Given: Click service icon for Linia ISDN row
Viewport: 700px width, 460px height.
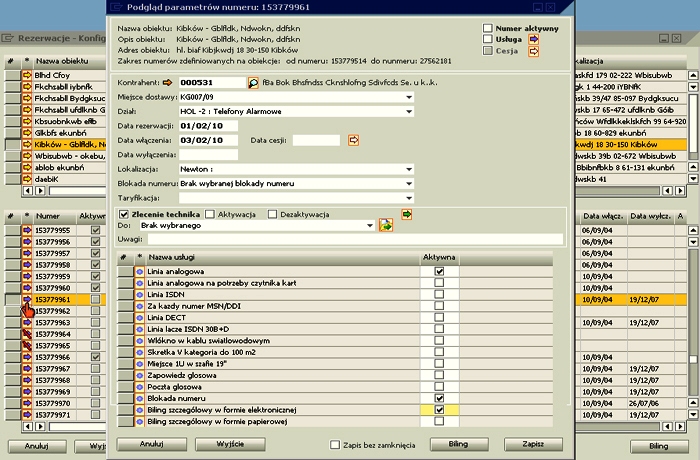Looking at the screenshot, I should [140, 295].
